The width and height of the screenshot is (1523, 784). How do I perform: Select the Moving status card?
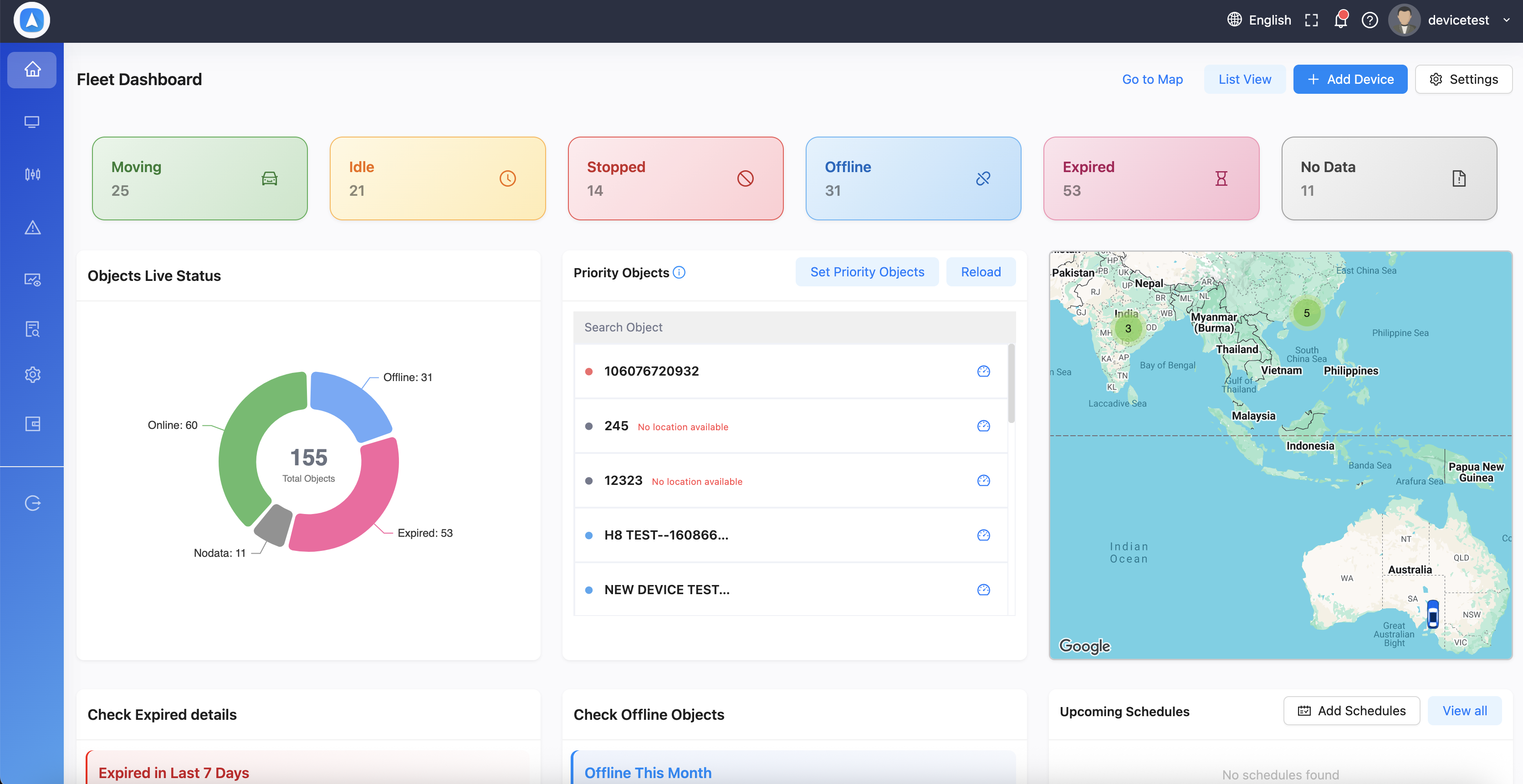click(x=200, y=178)
